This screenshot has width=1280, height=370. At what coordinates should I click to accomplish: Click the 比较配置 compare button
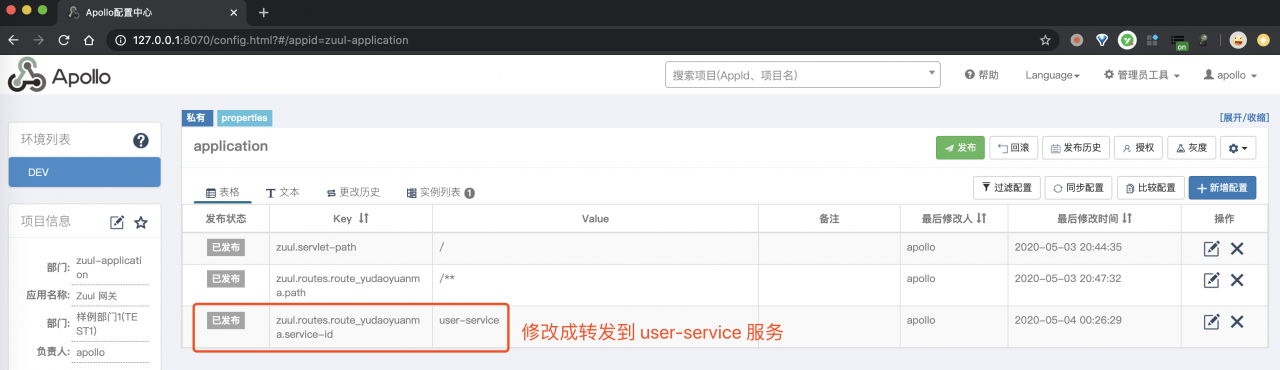(1150, 187)
